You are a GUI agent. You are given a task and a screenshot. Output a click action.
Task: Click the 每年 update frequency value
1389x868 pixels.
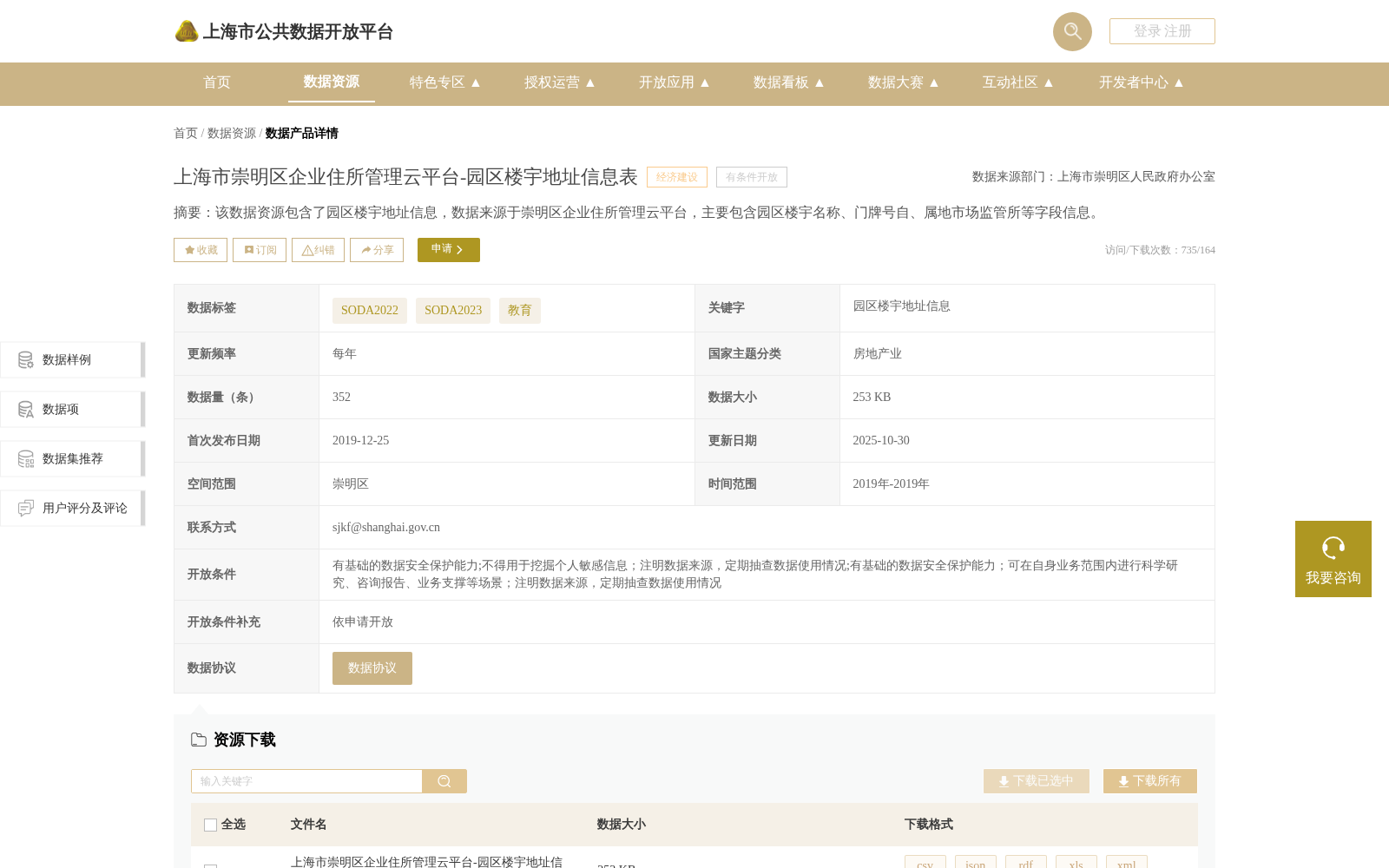(345, 353)
